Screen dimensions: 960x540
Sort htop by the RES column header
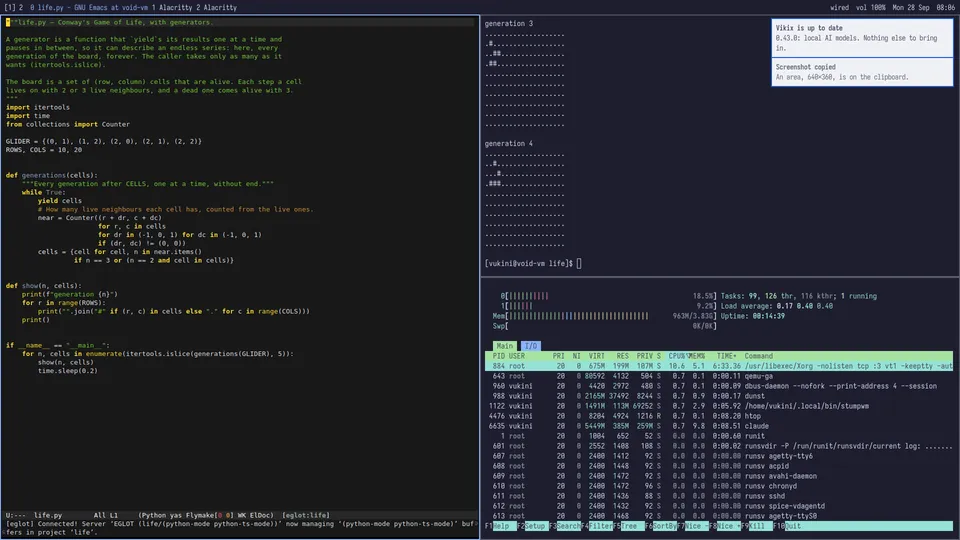coord(623,356)
